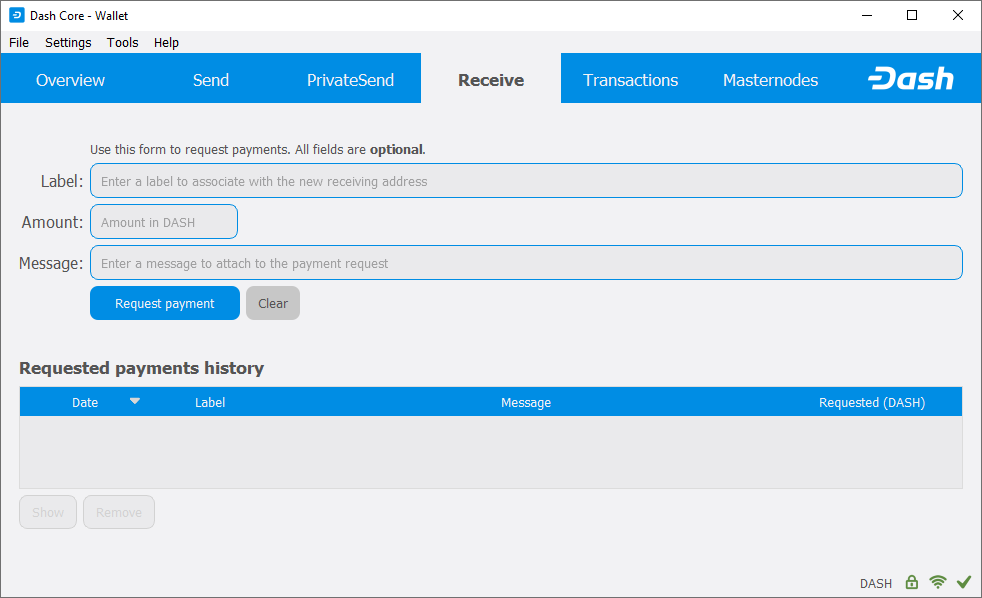The height and width of the screenshot is (598, 982).
Task: Switch to the Transactions tab
Action: pyautogui.click(x=631, y=80)
